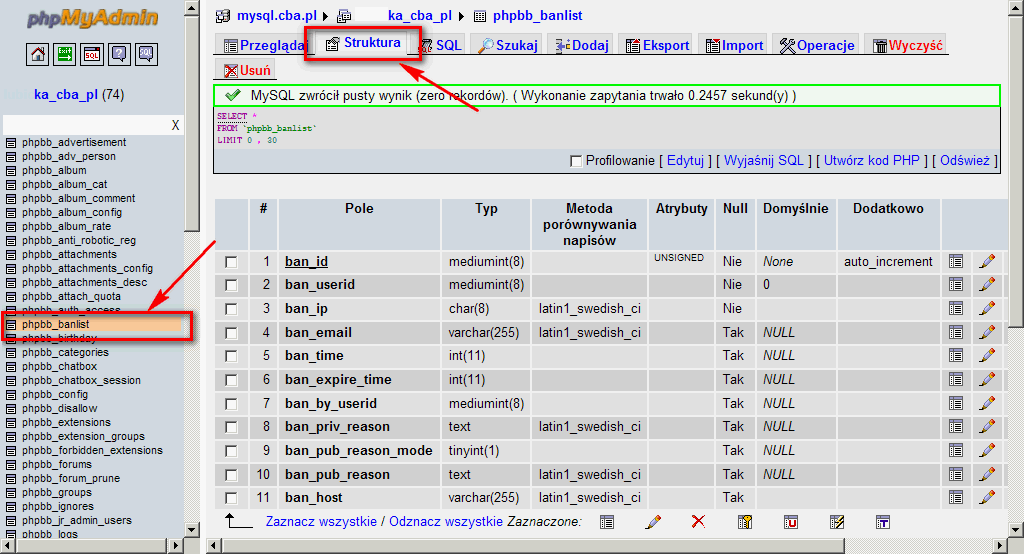Click Odznacz wszystkie link
This screenshot has width=1024, height=554.
coord(446,521)
